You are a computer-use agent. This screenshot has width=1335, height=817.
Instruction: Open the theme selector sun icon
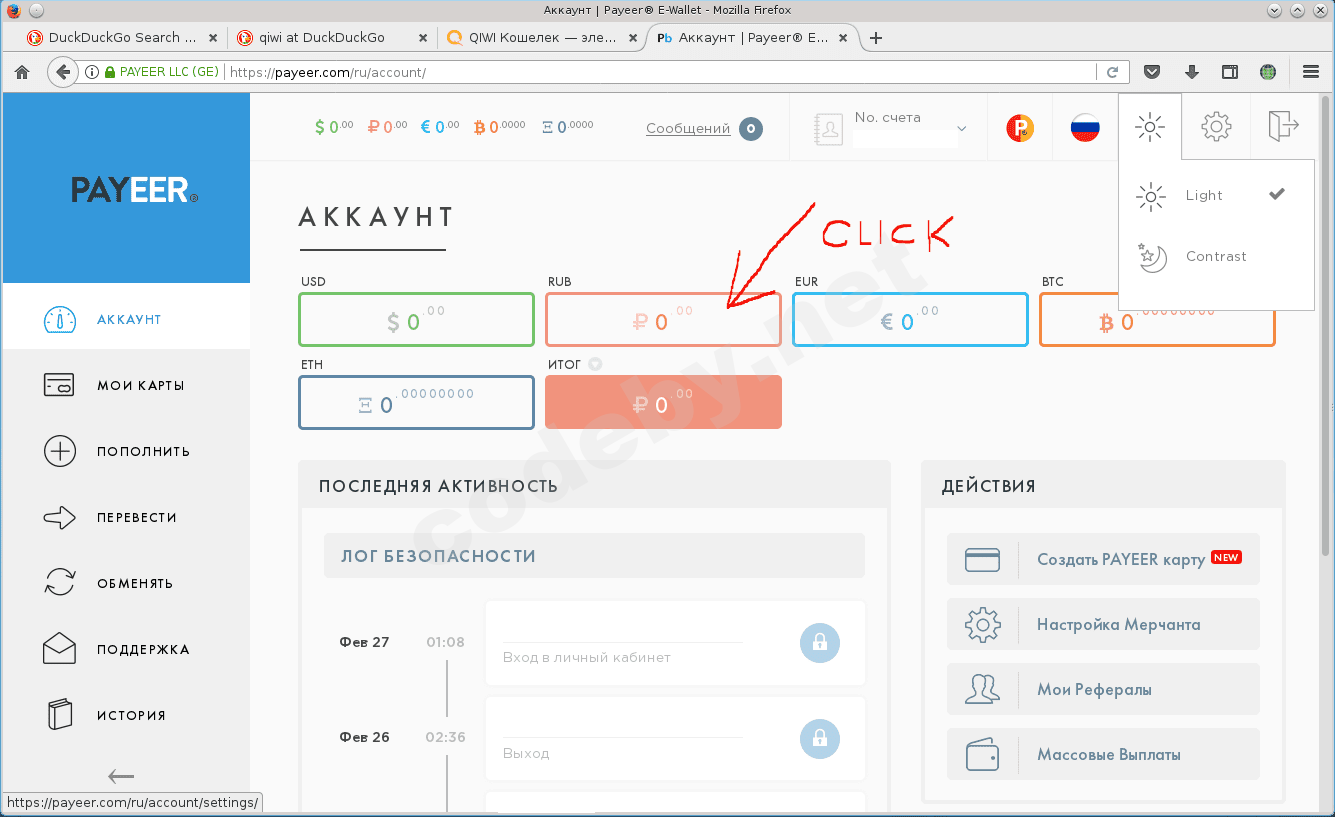[1150, 127]
